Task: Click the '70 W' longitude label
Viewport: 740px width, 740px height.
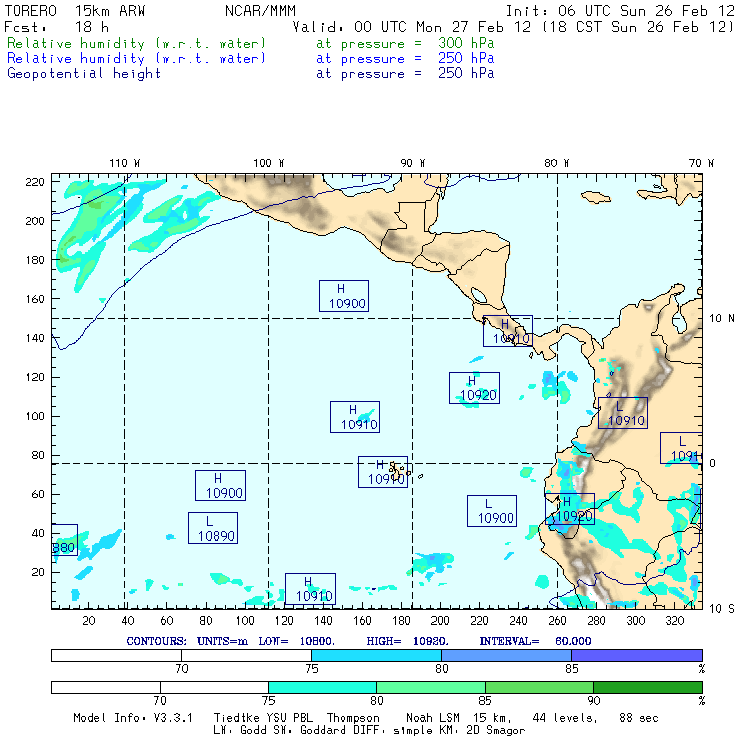Action: tap(701, 163)
